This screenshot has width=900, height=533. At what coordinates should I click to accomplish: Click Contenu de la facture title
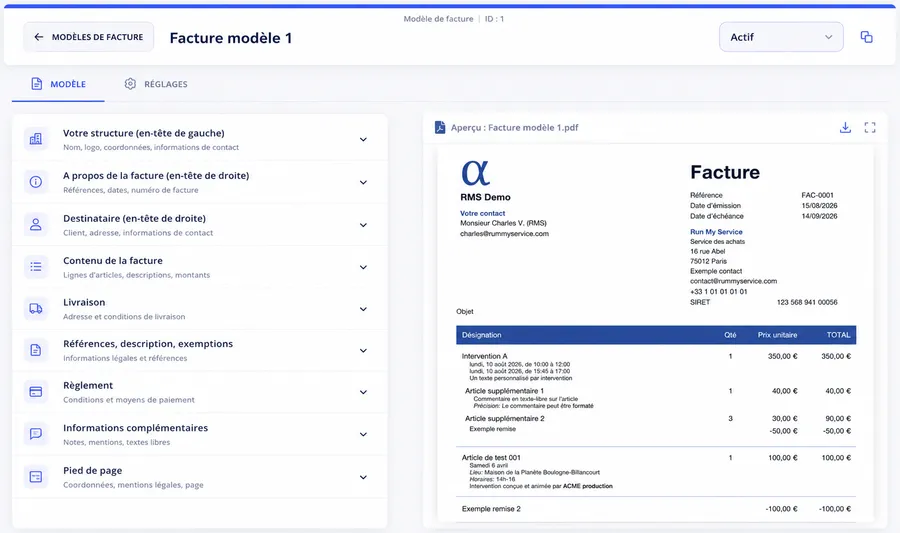point(113,260)
